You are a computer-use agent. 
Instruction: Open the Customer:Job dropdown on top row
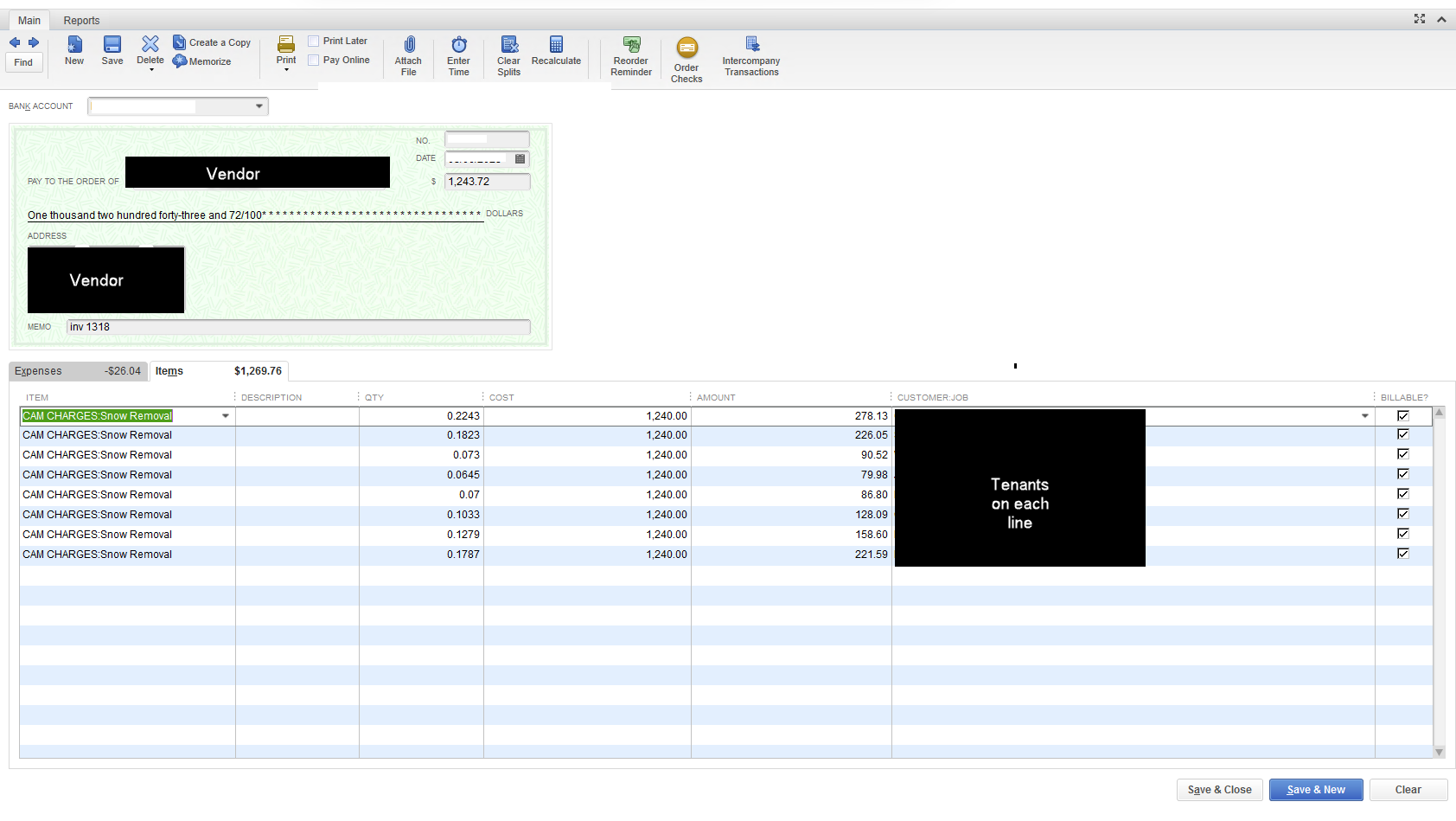(x=1364, y=415)
